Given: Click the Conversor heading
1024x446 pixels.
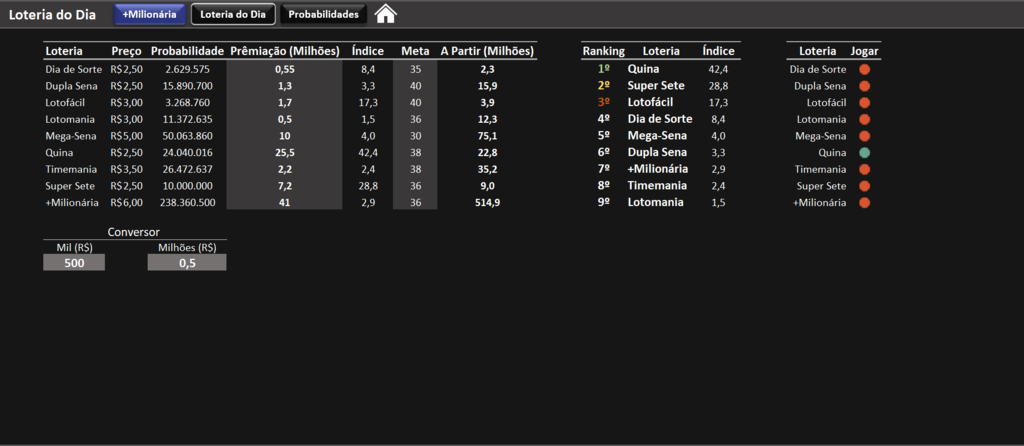Looking at the screenshot, I should [x=133, y=232].
